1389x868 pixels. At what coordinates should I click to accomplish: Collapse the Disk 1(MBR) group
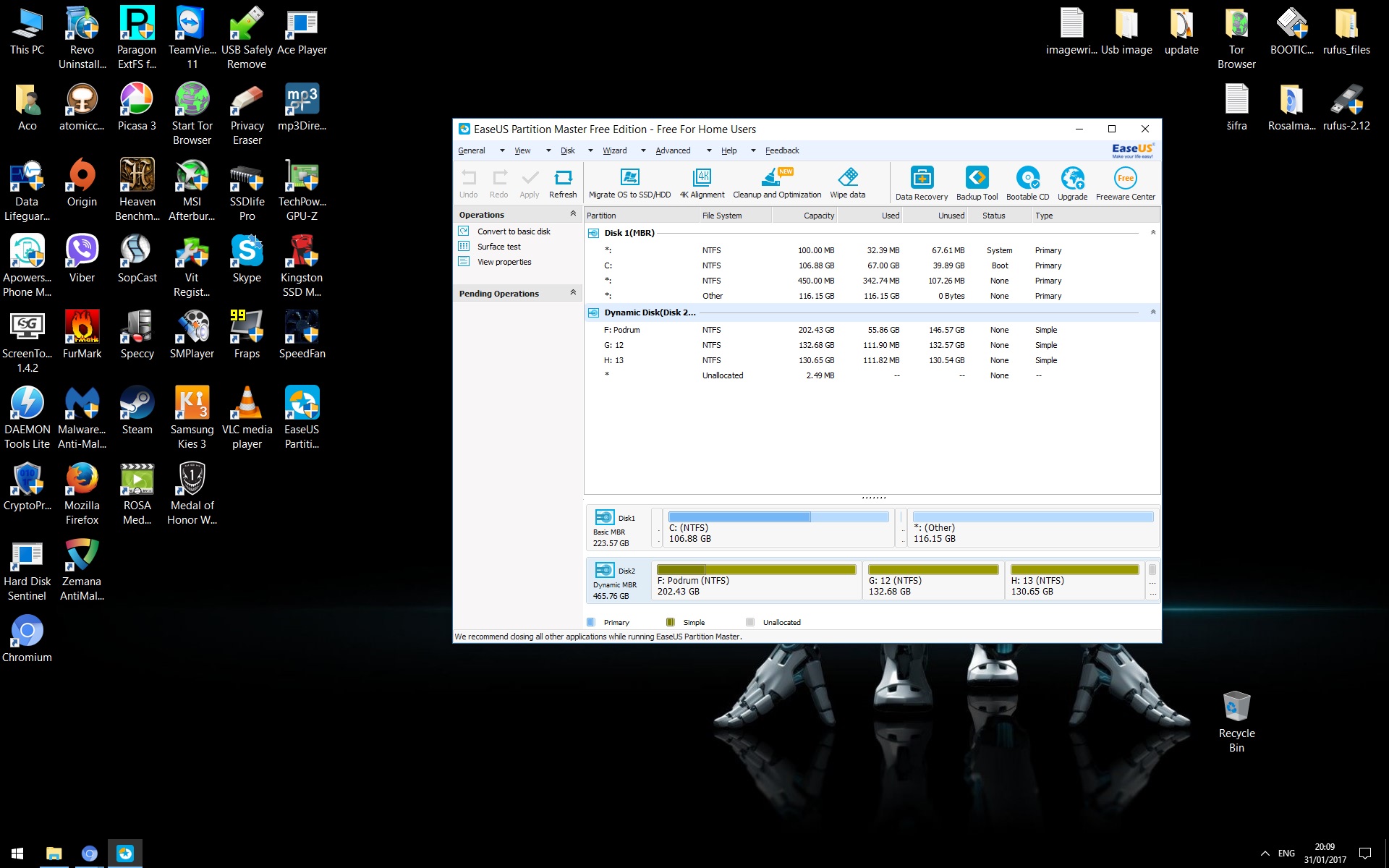(1153, 232)
